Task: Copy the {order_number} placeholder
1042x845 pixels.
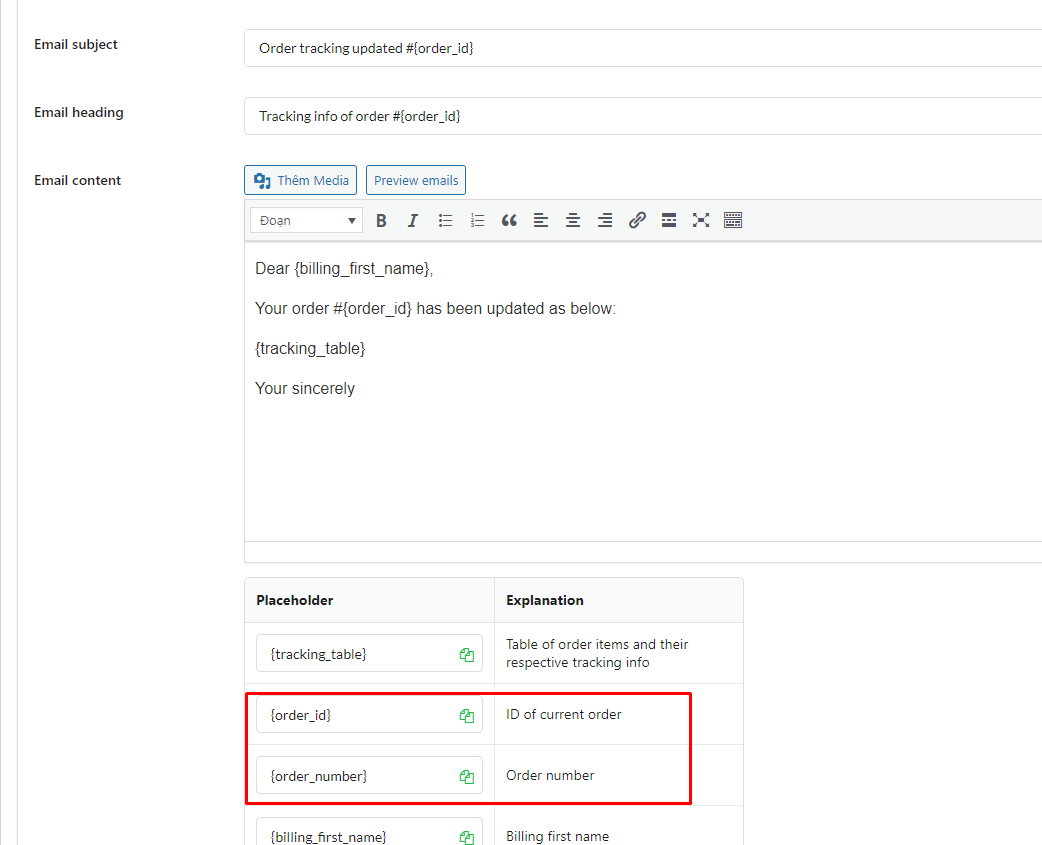Action: click(467, 777)
